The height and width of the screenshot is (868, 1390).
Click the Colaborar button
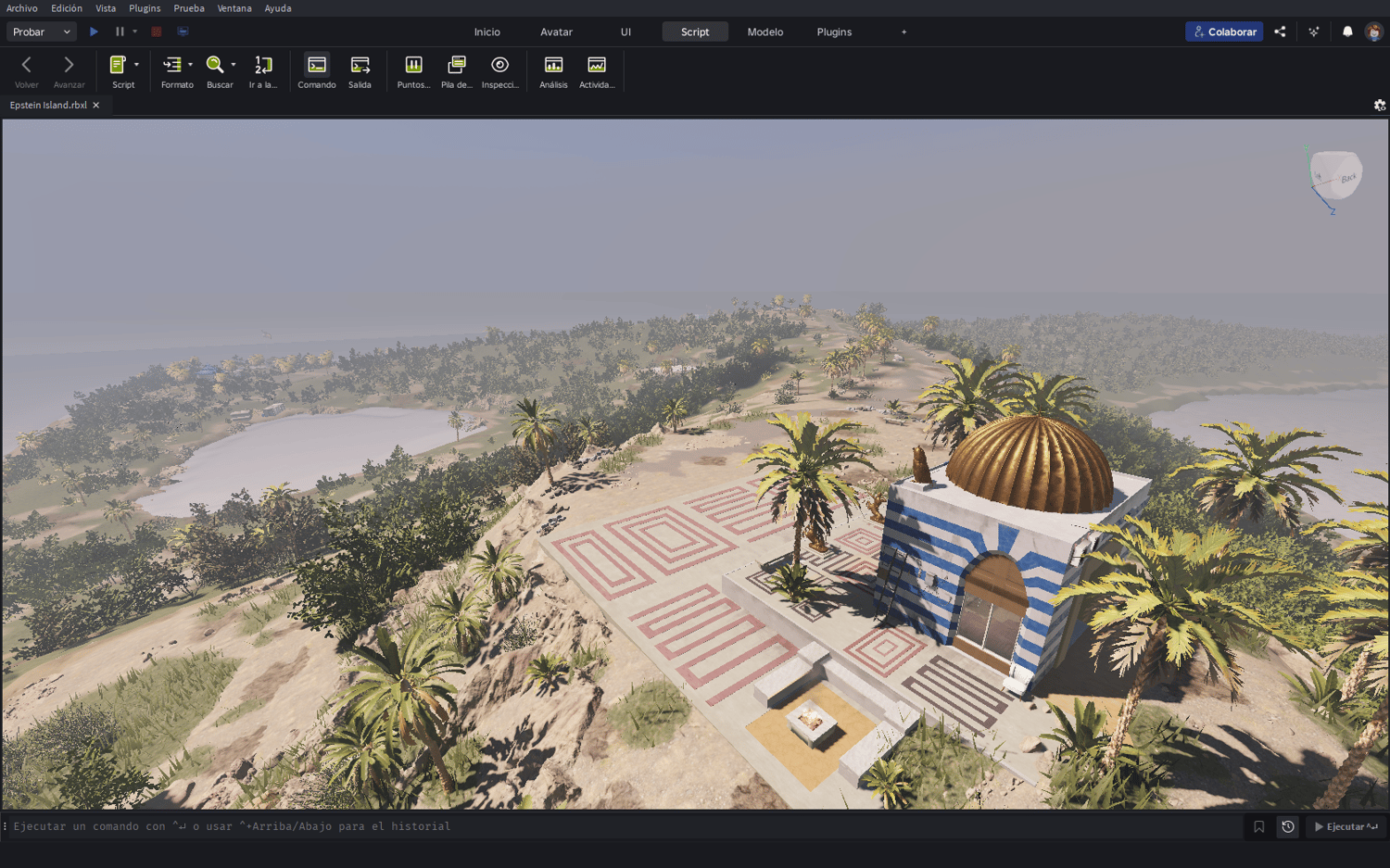[x=1224, y=31]
